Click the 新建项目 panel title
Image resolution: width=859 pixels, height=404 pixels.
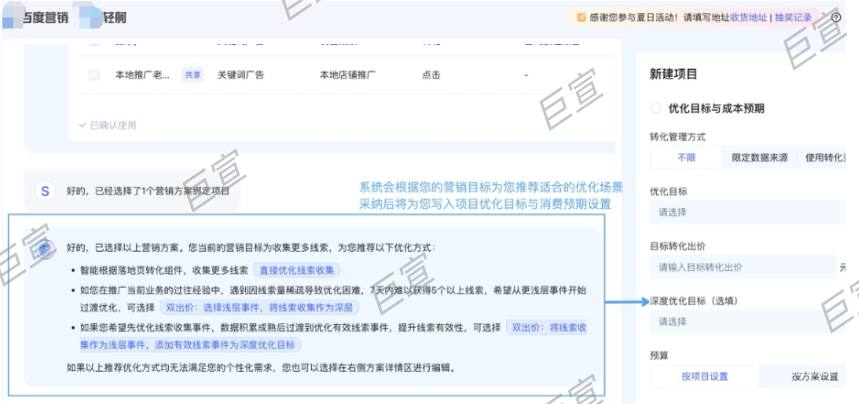click(x=673, y=74)
